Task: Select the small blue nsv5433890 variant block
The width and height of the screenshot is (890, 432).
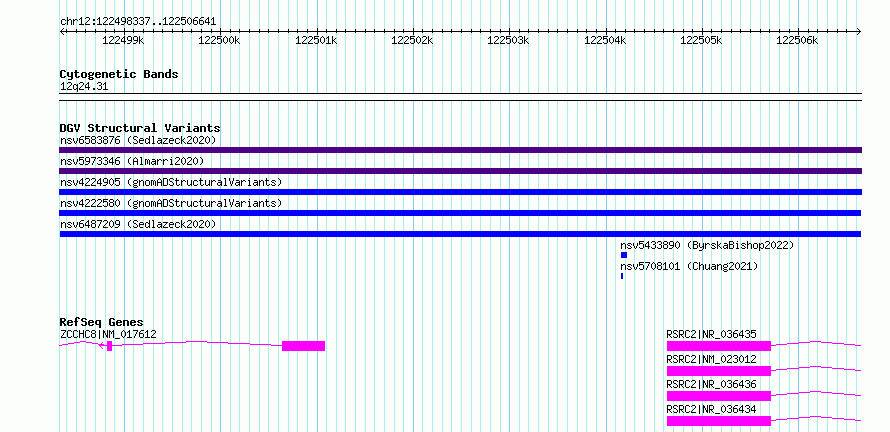Action: pyautogui.click(x=624, y=255)
